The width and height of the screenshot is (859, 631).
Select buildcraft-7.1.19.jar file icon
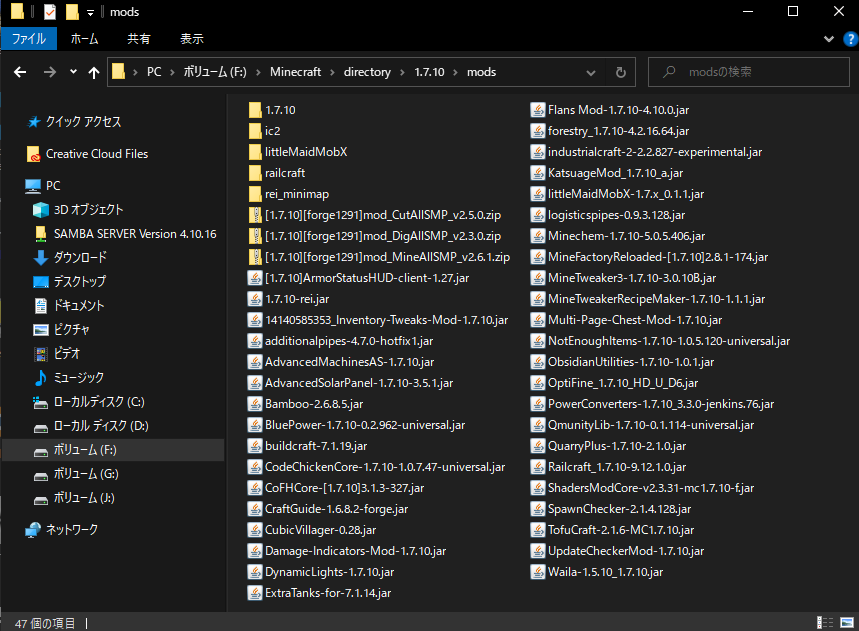pyautogui.click(x=255, y=446)
